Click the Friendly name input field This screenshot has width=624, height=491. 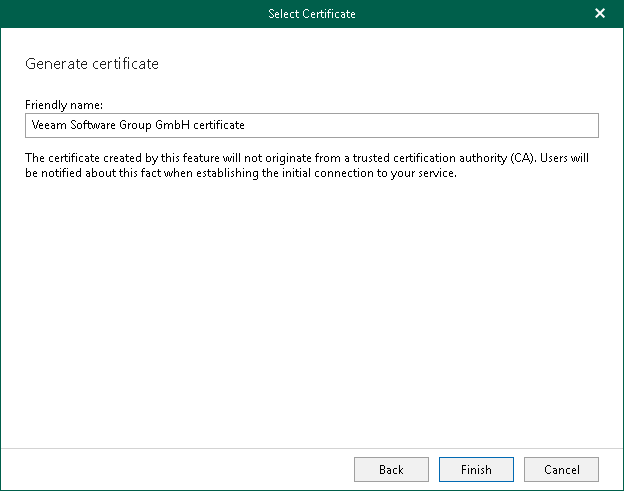pyautogui.click(x=312, y=125)
